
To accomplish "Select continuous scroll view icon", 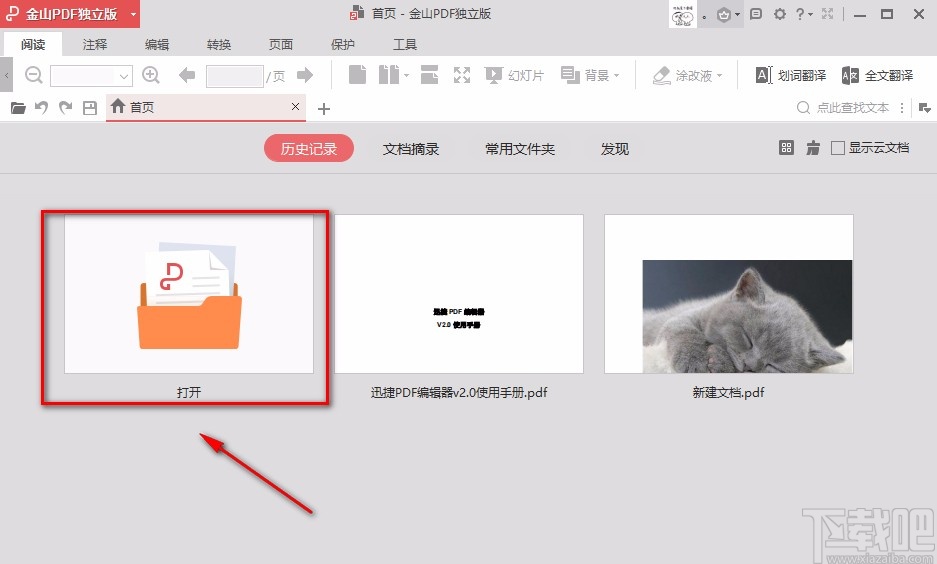I will (x=430, y=75).
